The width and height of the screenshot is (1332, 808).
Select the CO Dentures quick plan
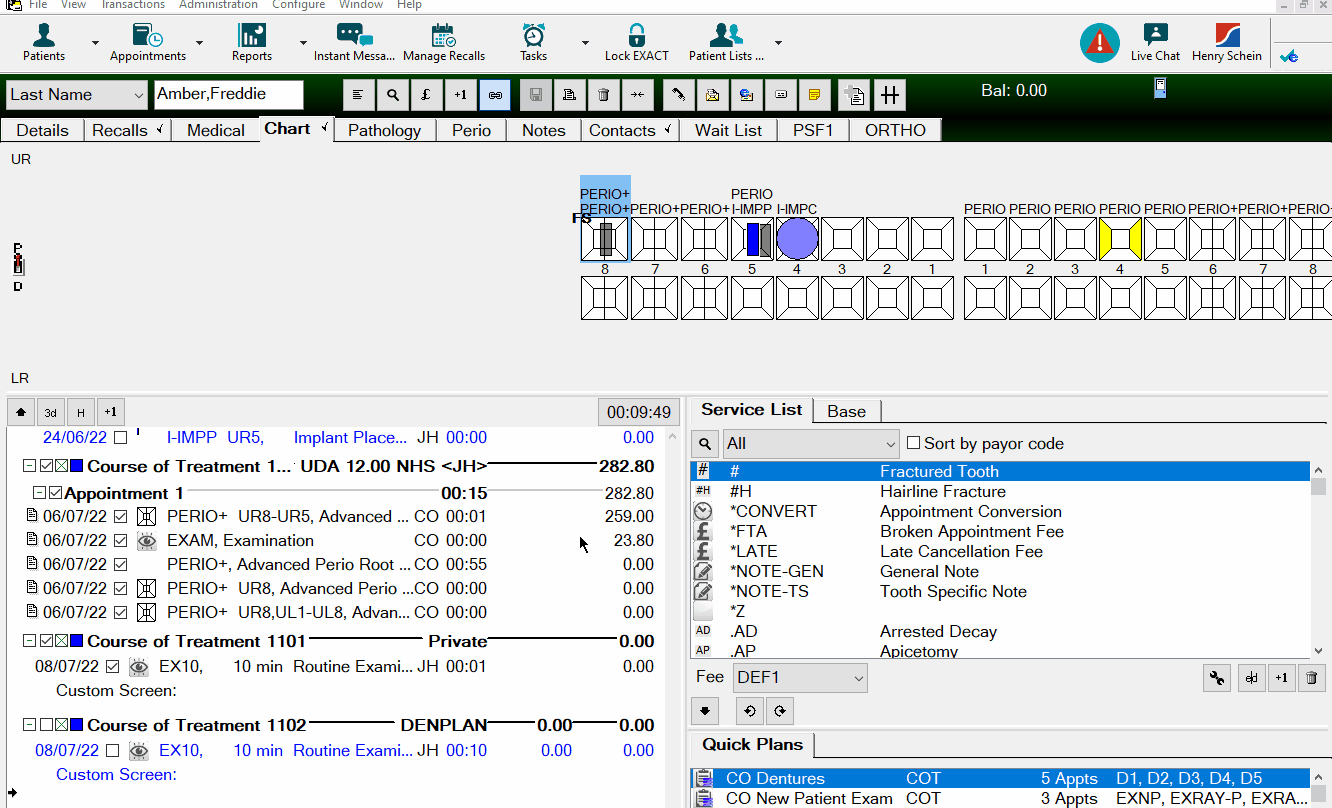click(999, 778)
